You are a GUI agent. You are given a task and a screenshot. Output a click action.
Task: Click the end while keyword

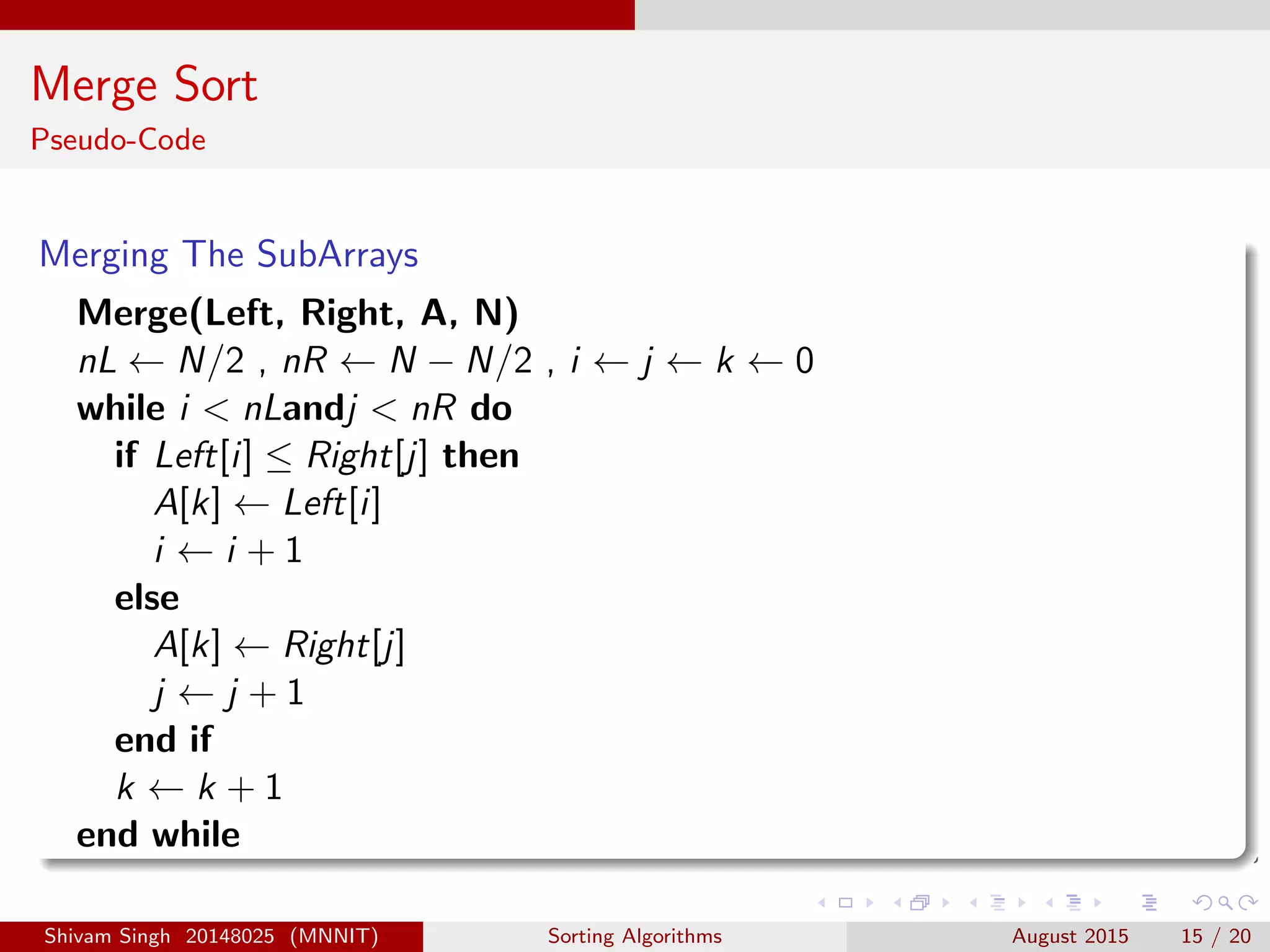(x=158, y=835)
